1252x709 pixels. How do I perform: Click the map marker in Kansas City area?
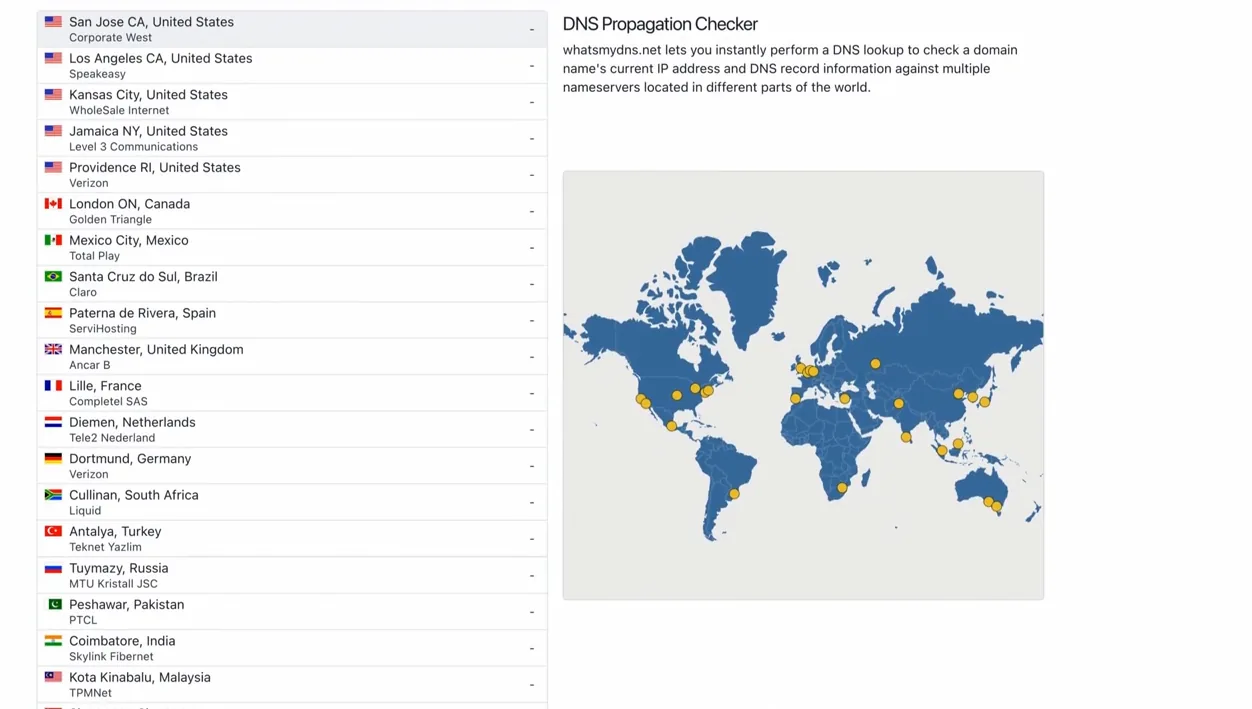(x=677, y=396)
